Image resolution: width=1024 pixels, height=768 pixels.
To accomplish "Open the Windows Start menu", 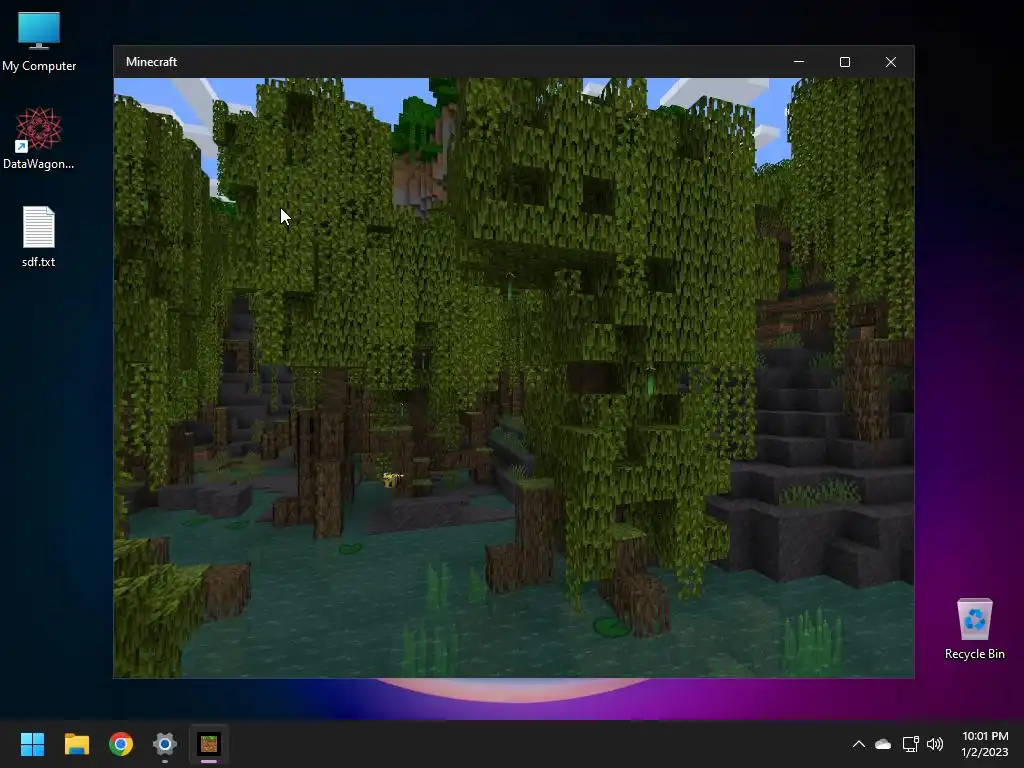I will click(32, 744).
